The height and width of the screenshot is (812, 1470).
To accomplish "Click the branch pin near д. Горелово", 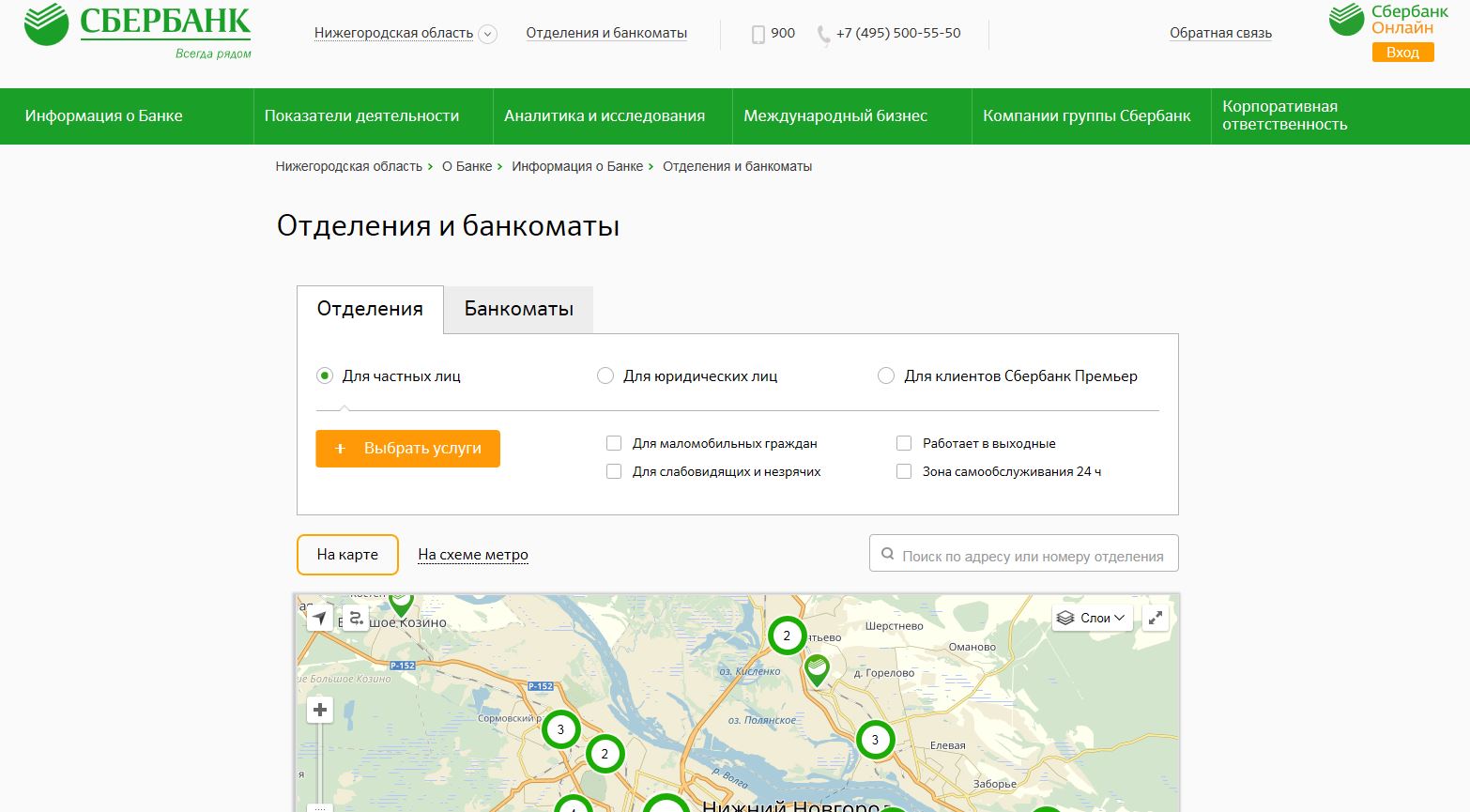I will (818, 671).
